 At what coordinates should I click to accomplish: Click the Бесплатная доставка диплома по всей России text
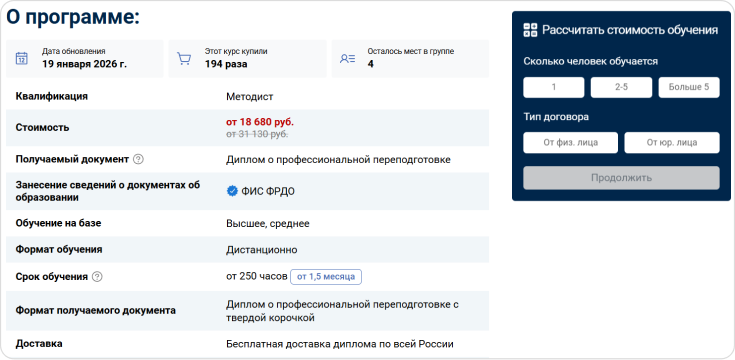click(x=340, y=344)
